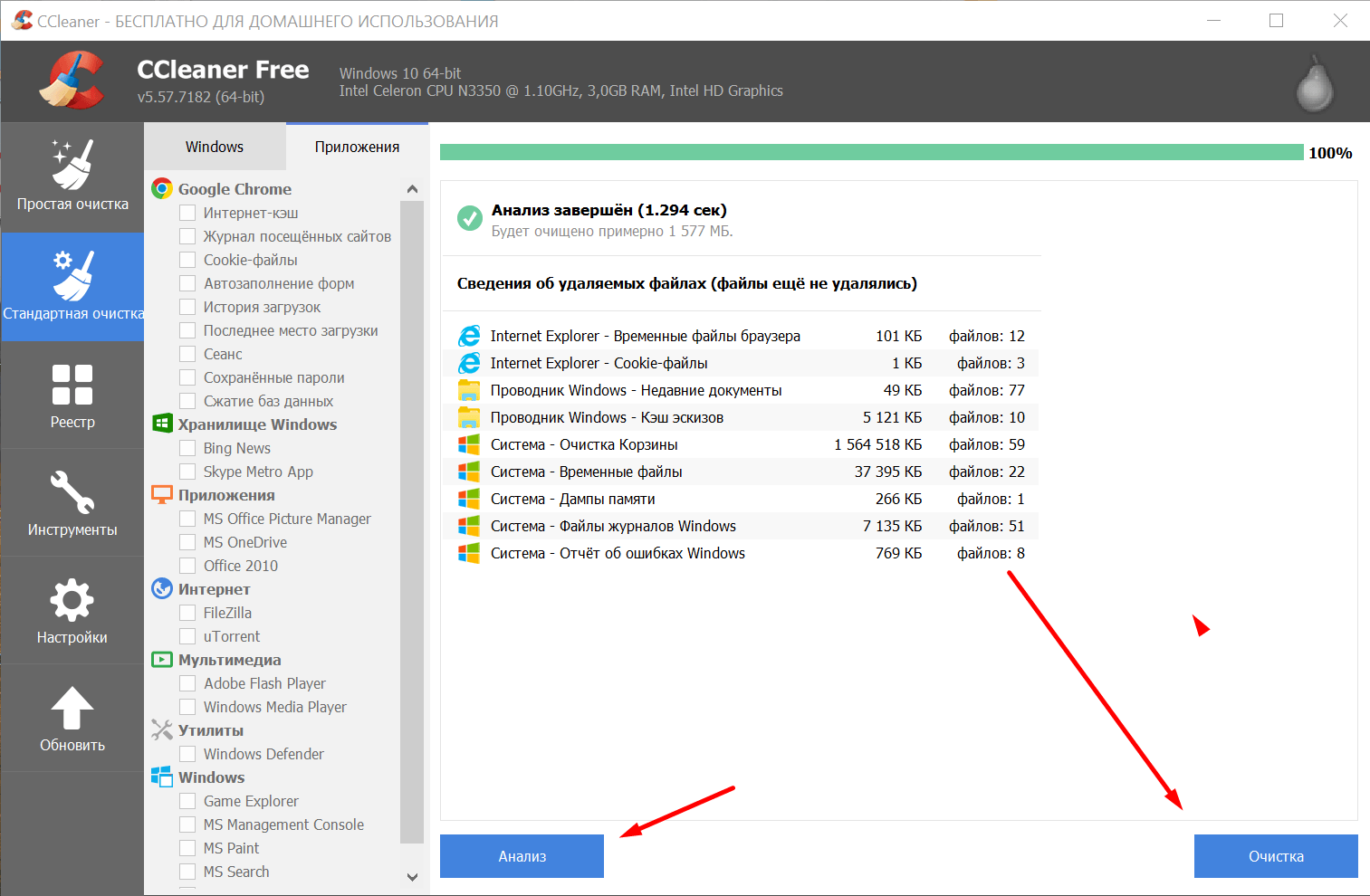1370x896 pixels.
Task: Click the scroll down arrow in applications list
Action: 412,877
